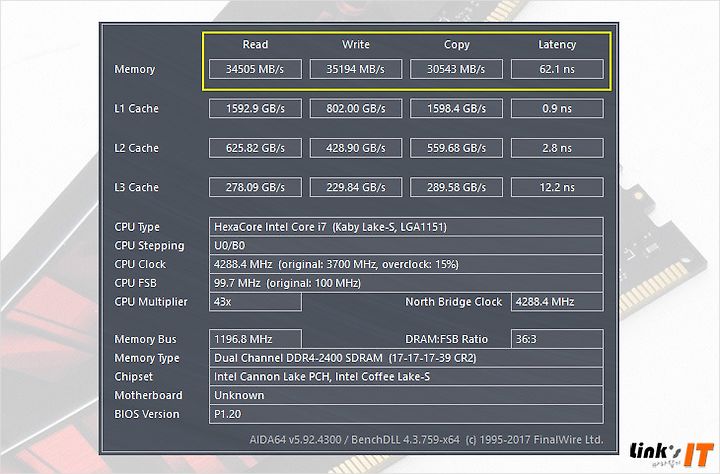The width and height of the screenshot is (720, 474).
Task: Click DRAM:FSB Ratio value 36:3
Action: pos(557,339)
